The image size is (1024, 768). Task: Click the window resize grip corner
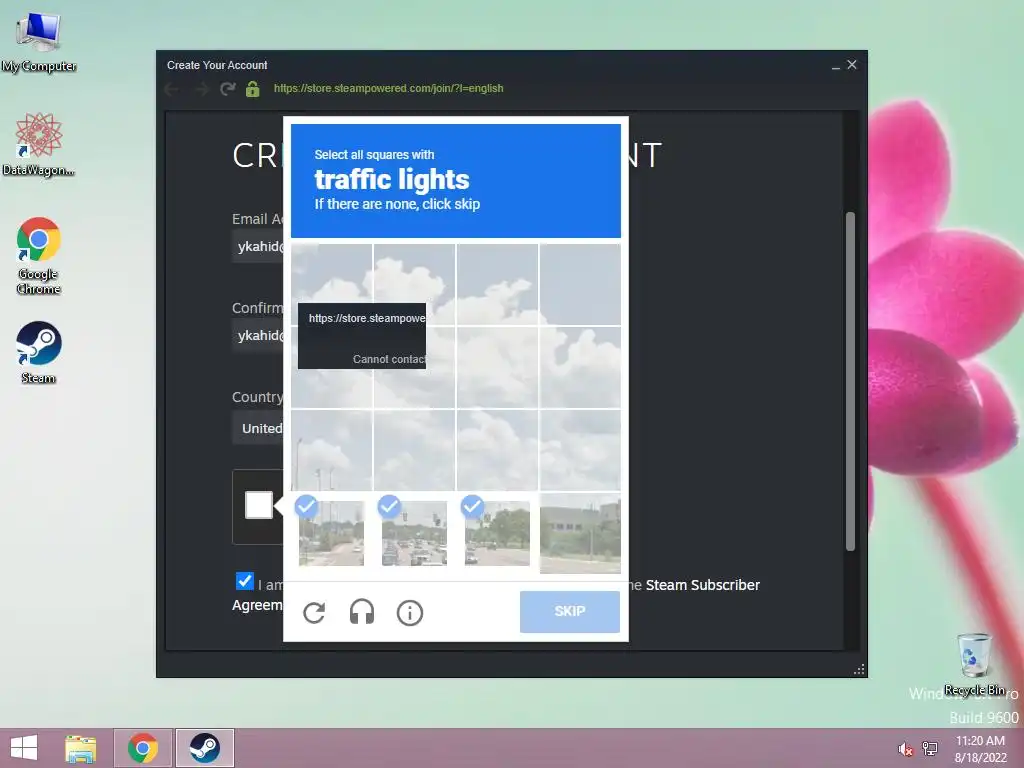tap(859, 669)
